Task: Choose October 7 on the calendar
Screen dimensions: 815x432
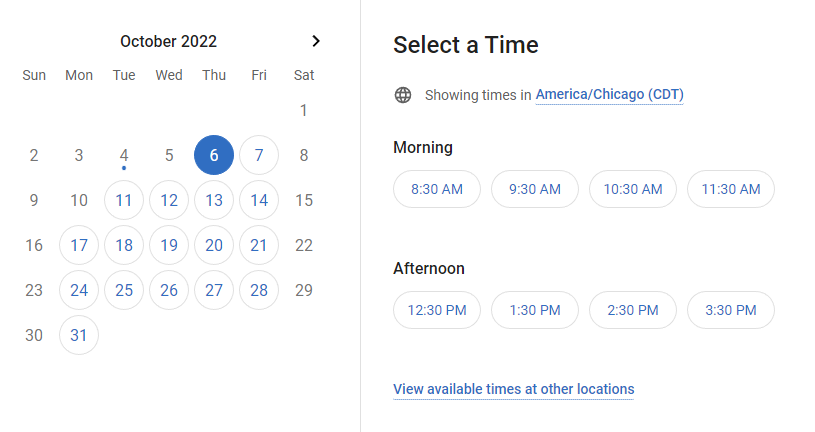Action: point(259,155)
